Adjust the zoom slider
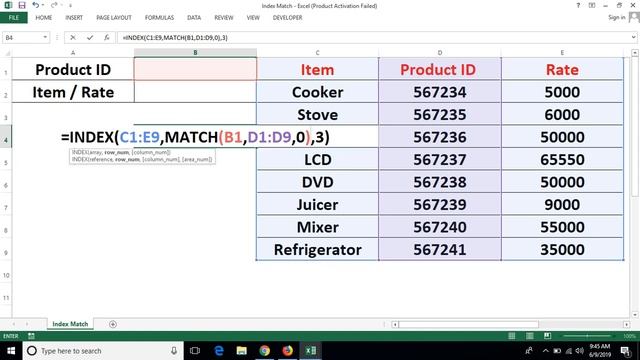Viewport: 640px width, 360px height. 587,336
